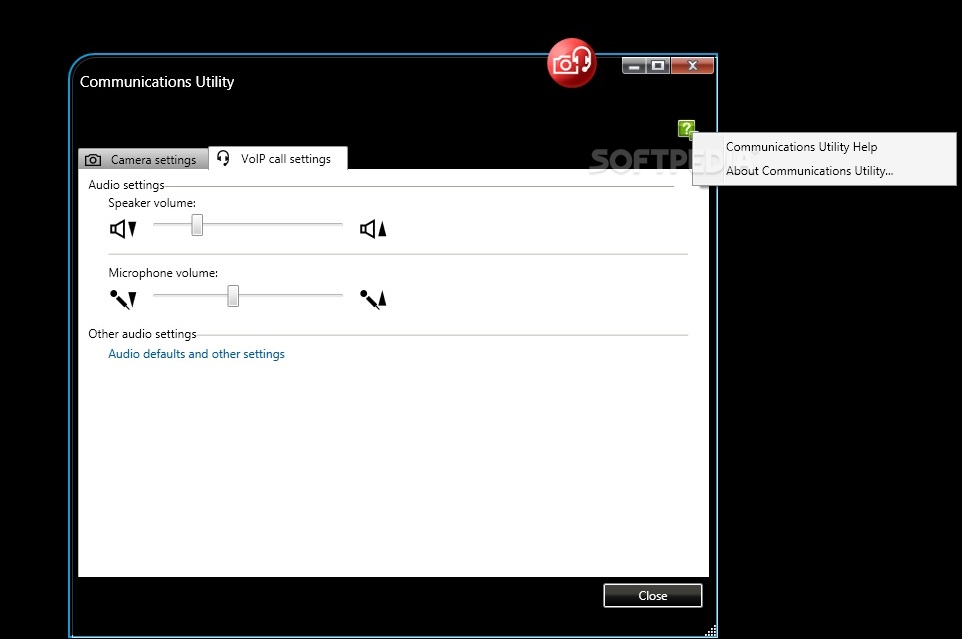The width and height of the screenshot is (962, 639).
Task: Close the window with the red X button
Action: click(x=693, y=66)
